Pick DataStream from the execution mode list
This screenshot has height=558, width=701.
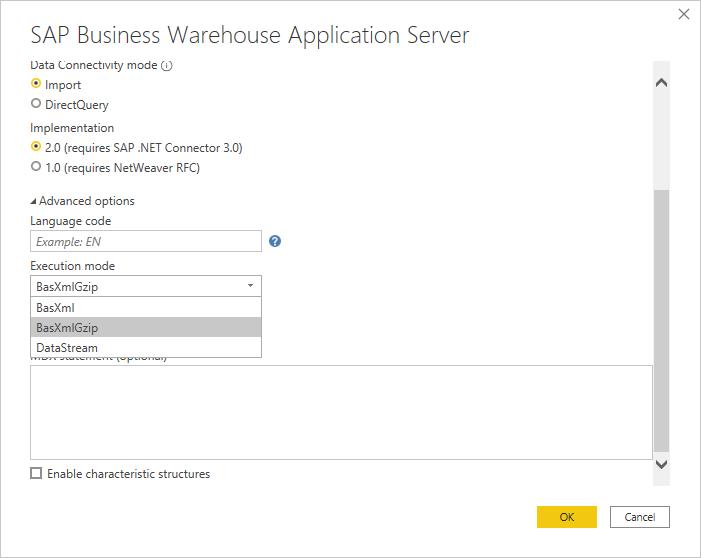146,347
